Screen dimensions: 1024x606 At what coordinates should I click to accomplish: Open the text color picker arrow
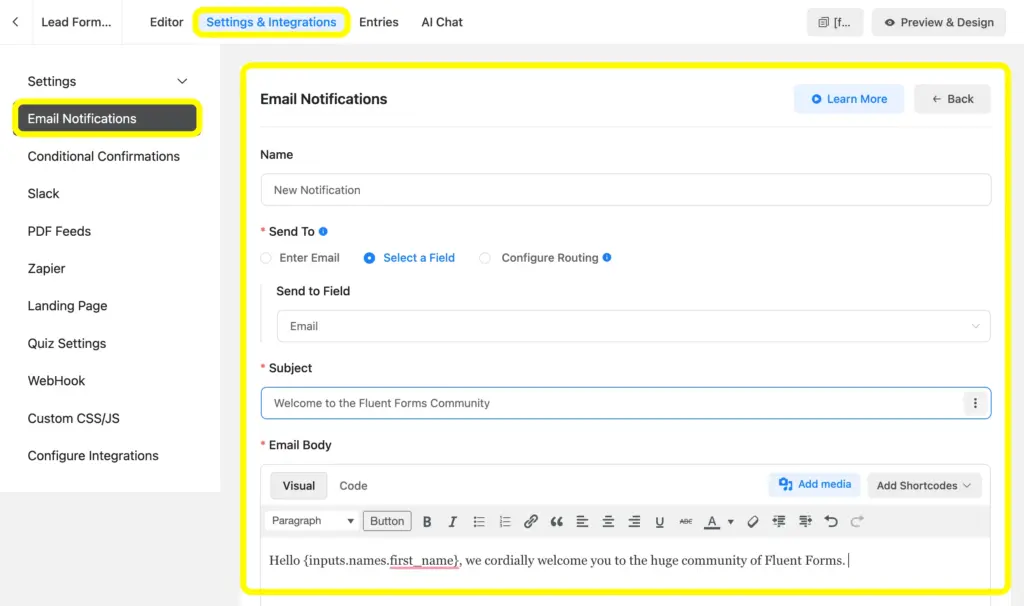tap(731, 521)
